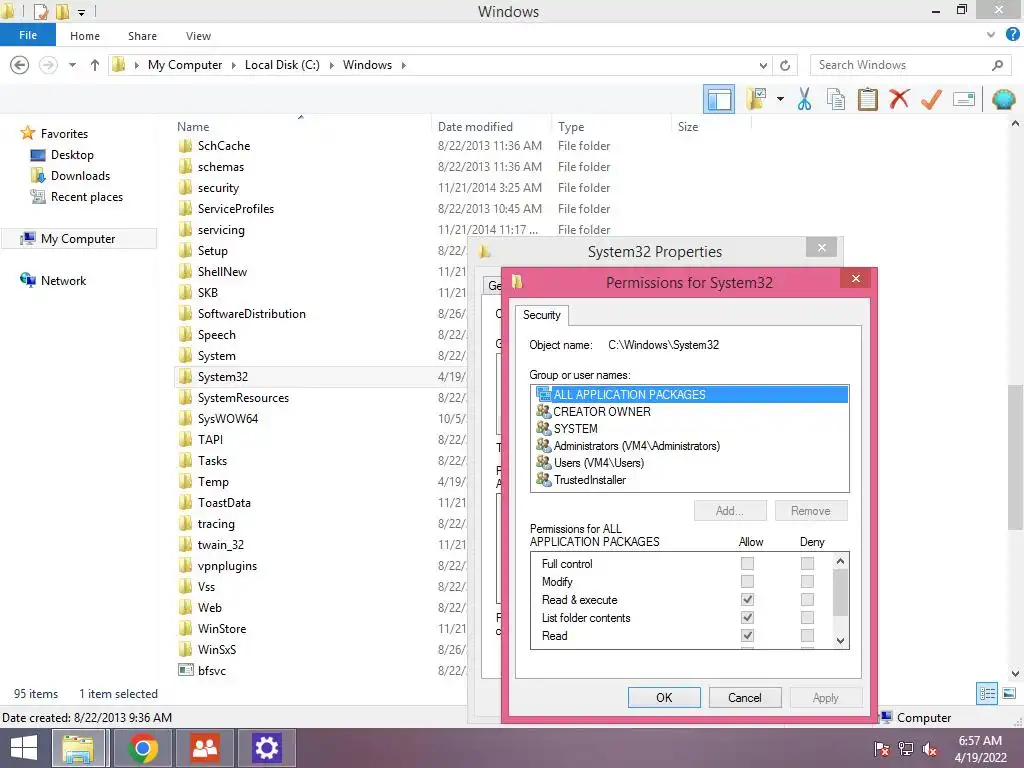Open Customize Quick Access Toolbar dropdown
This screenshot has height=768, width=1024.
click(82, 12)
